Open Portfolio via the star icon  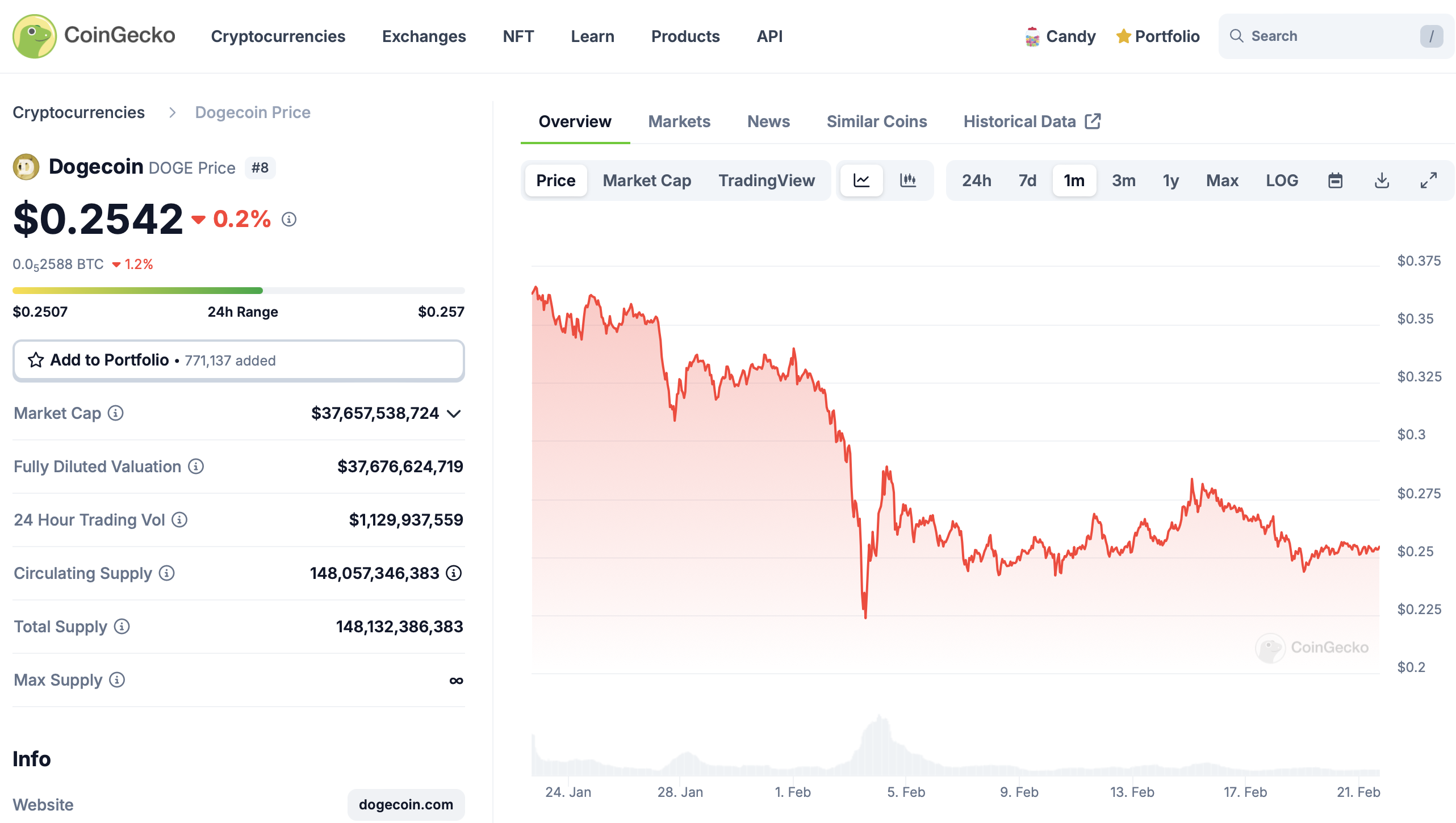tap(1157, 36)
